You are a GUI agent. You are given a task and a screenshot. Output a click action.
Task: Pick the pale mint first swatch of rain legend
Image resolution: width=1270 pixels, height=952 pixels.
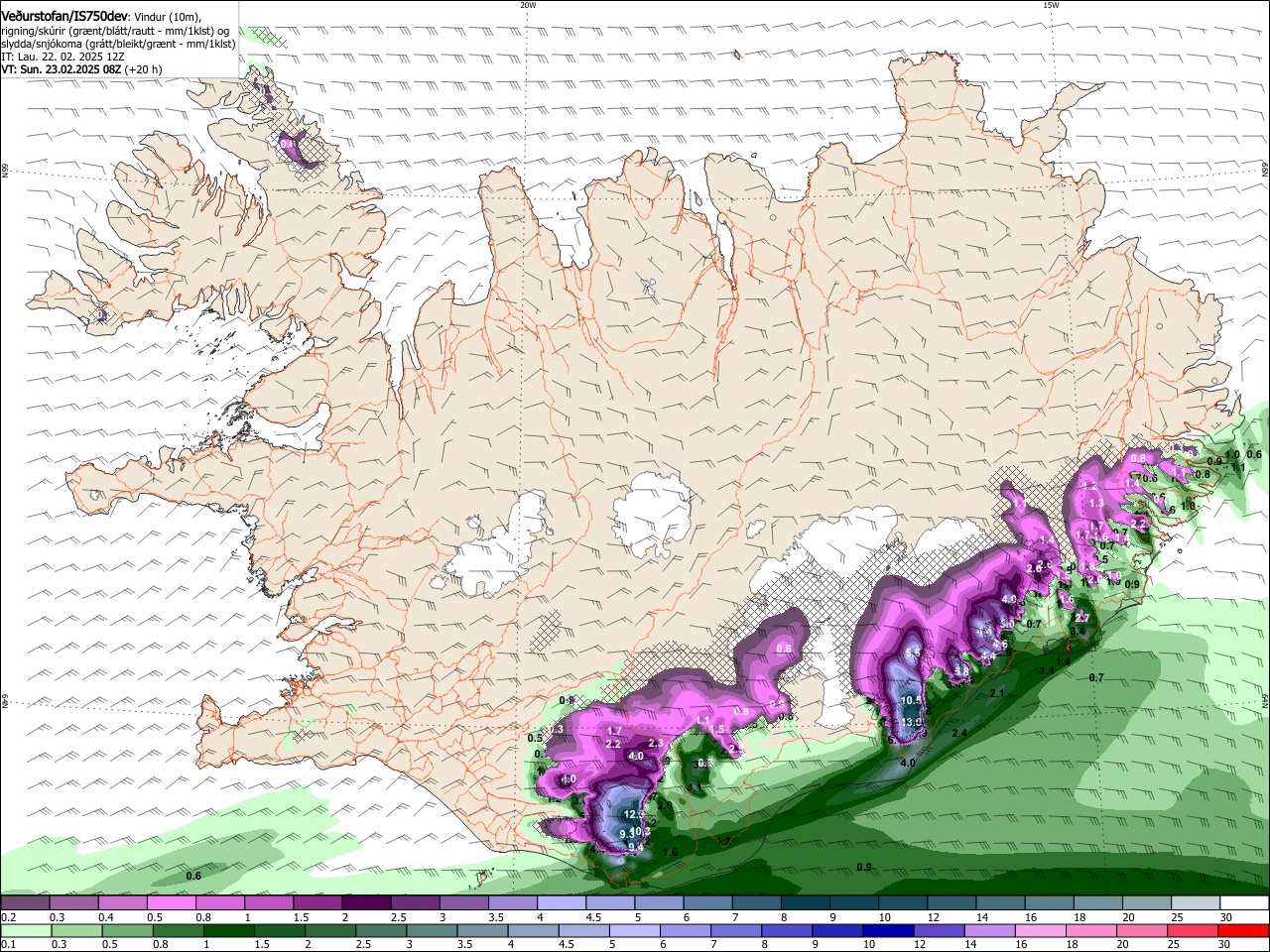tap(26, 931)
